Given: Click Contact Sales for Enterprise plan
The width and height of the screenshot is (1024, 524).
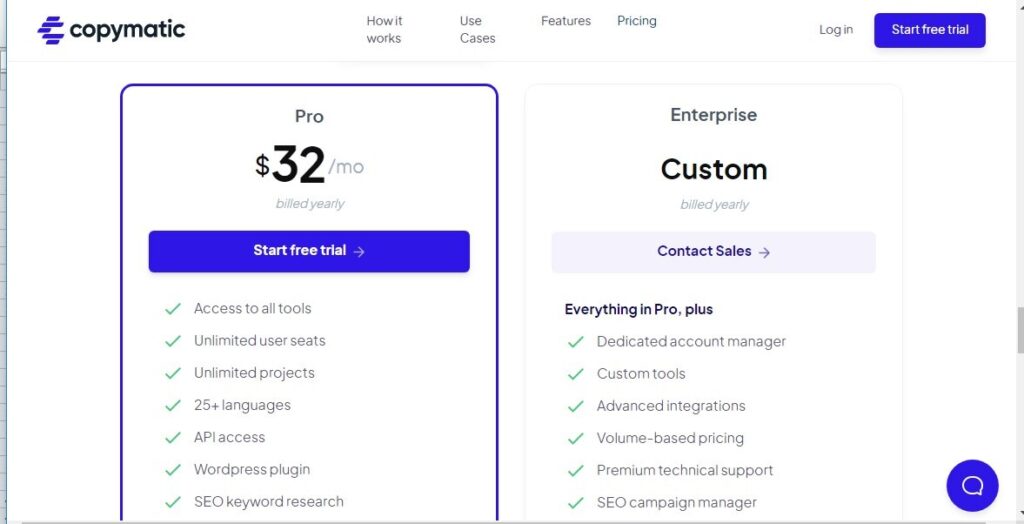Looking at the screenshot, I should click(x=713, y=252).
